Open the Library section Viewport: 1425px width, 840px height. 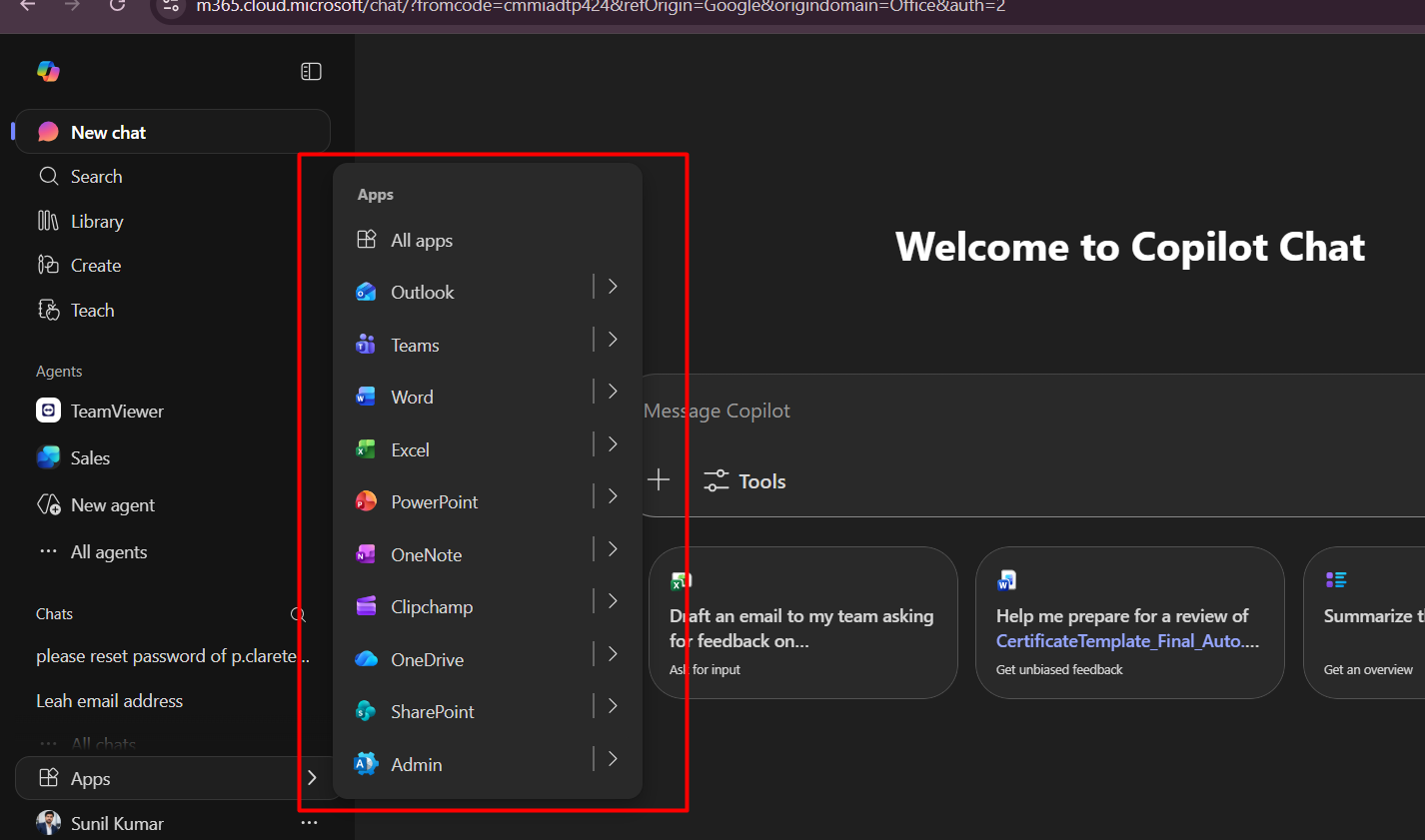click(x=96, y=222)
